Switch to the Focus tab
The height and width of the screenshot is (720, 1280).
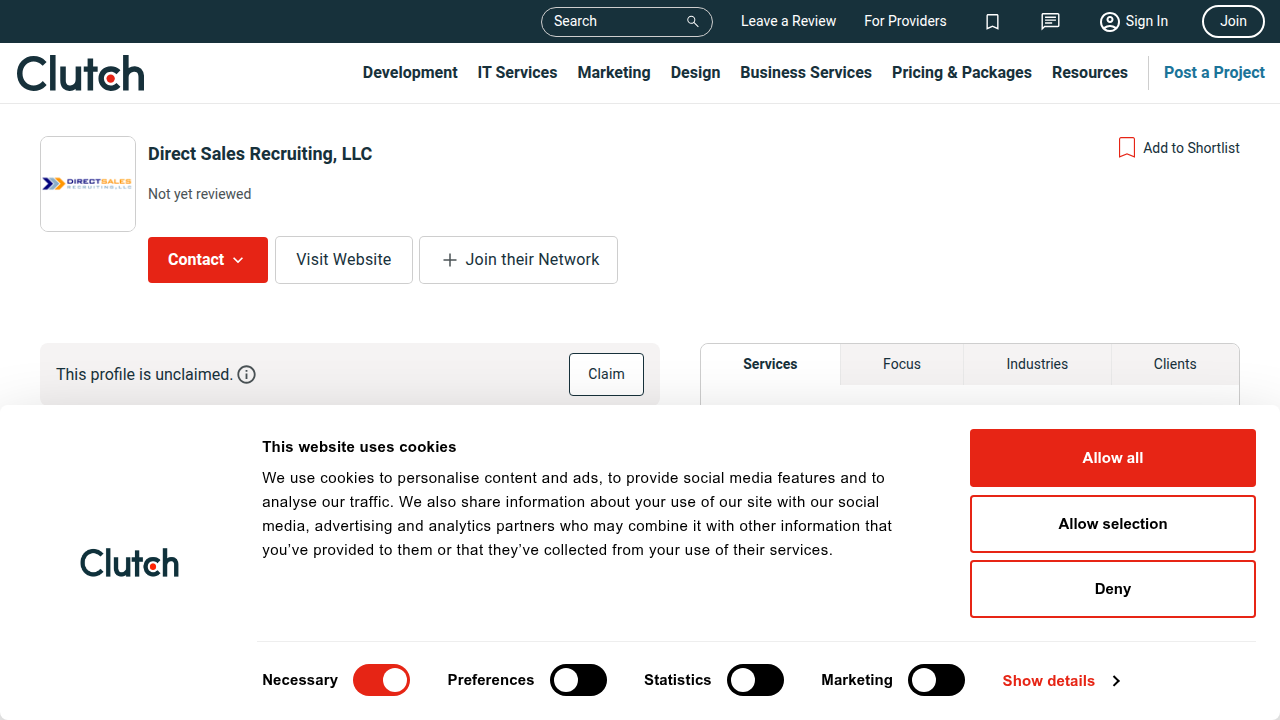902,364
